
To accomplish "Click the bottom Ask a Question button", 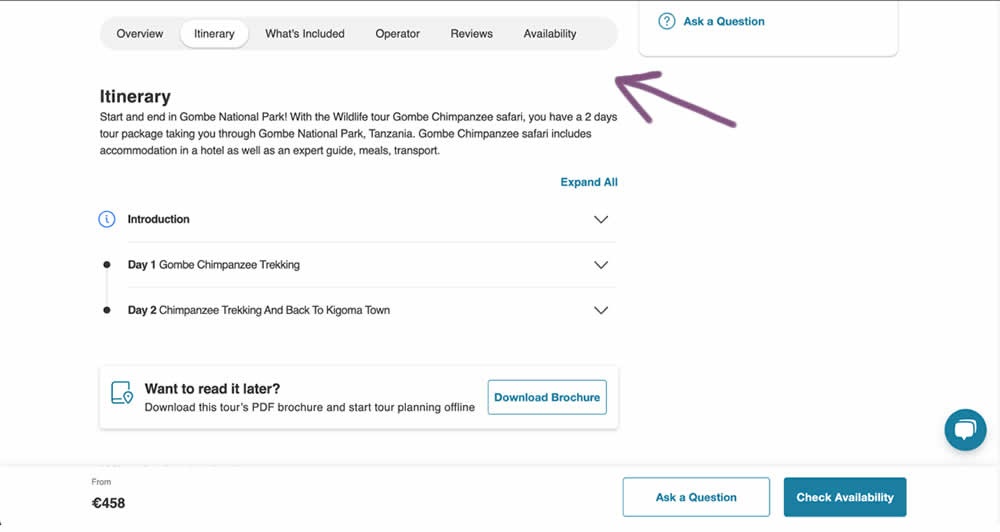I will point(696,497).
